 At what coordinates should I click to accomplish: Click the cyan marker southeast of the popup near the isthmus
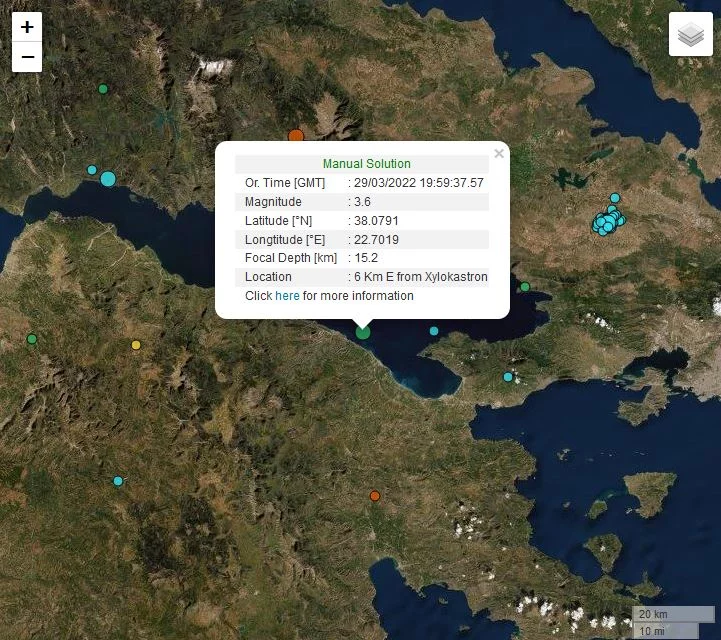click(508, 377)
